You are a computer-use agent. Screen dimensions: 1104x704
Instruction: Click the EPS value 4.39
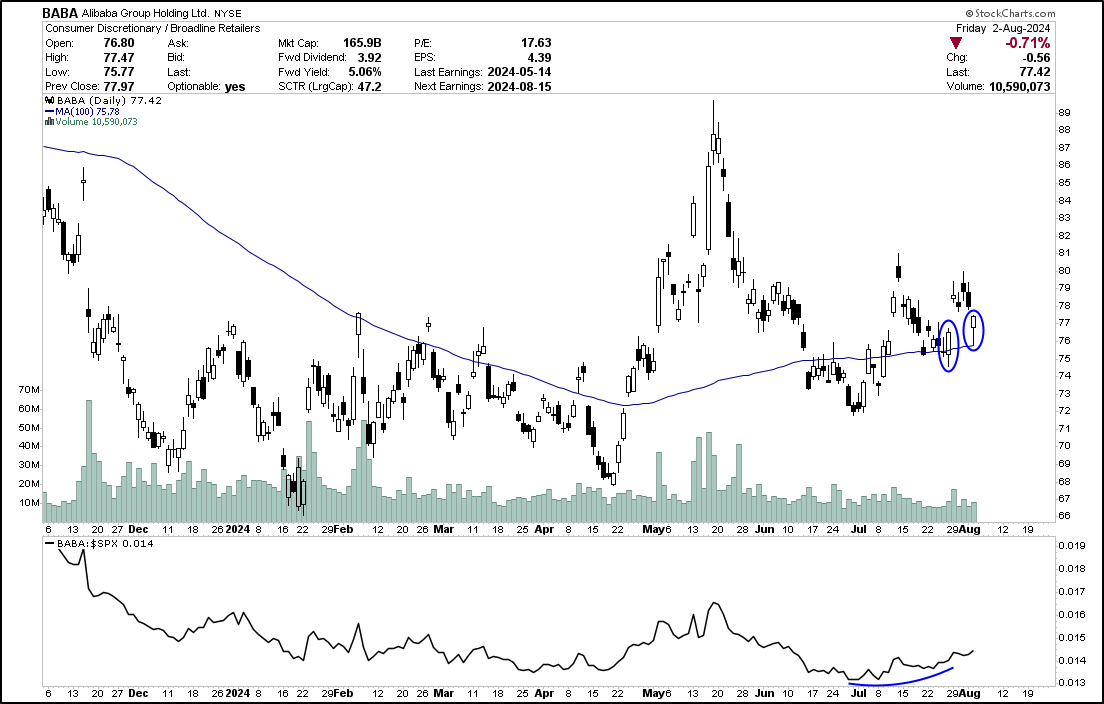pos(539,58)
